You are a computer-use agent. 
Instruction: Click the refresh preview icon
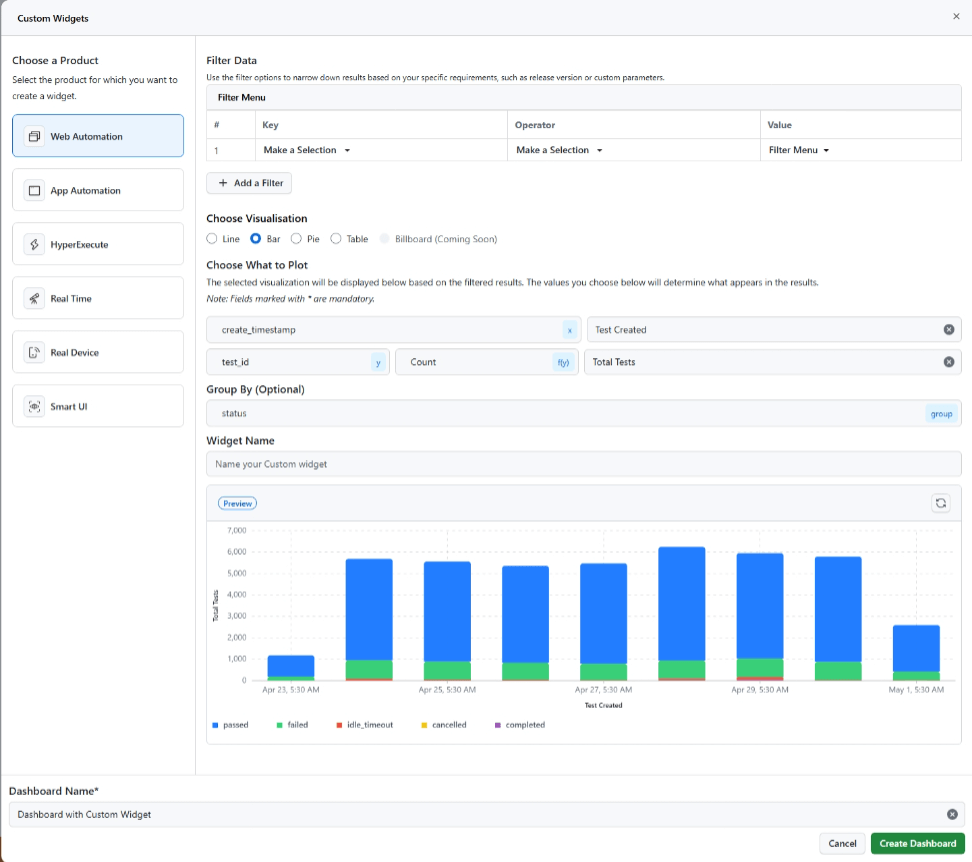(x=940, y=503)
